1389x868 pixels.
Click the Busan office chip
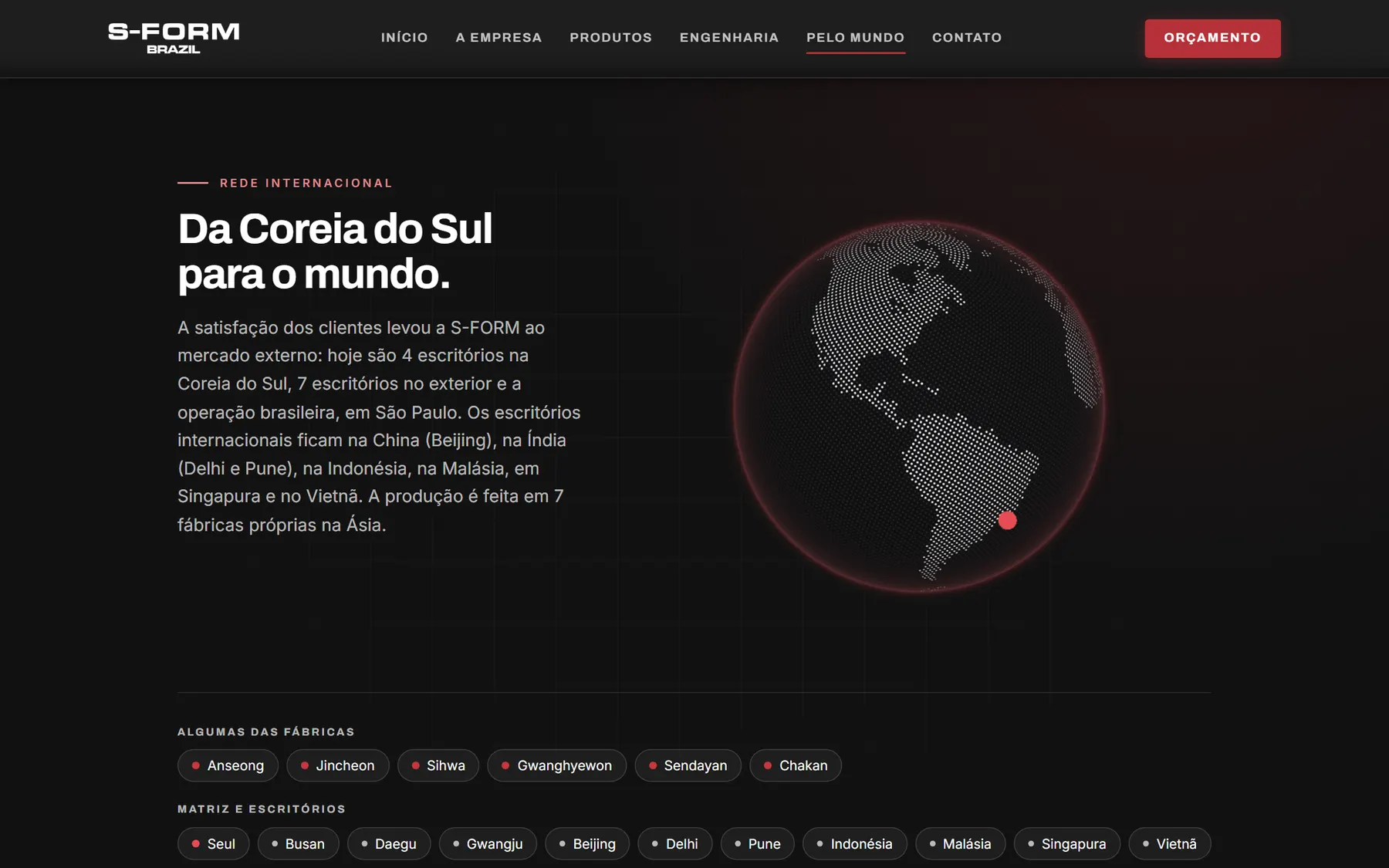(298, 844)
